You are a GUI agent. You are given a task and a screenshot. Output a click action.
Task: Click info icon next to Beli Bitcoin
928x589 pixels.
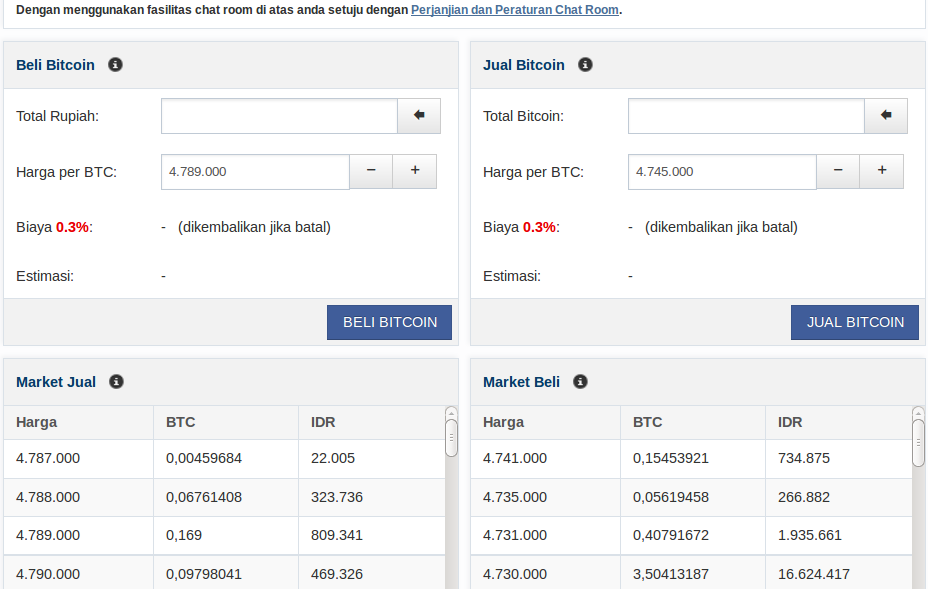pos(115,65)
